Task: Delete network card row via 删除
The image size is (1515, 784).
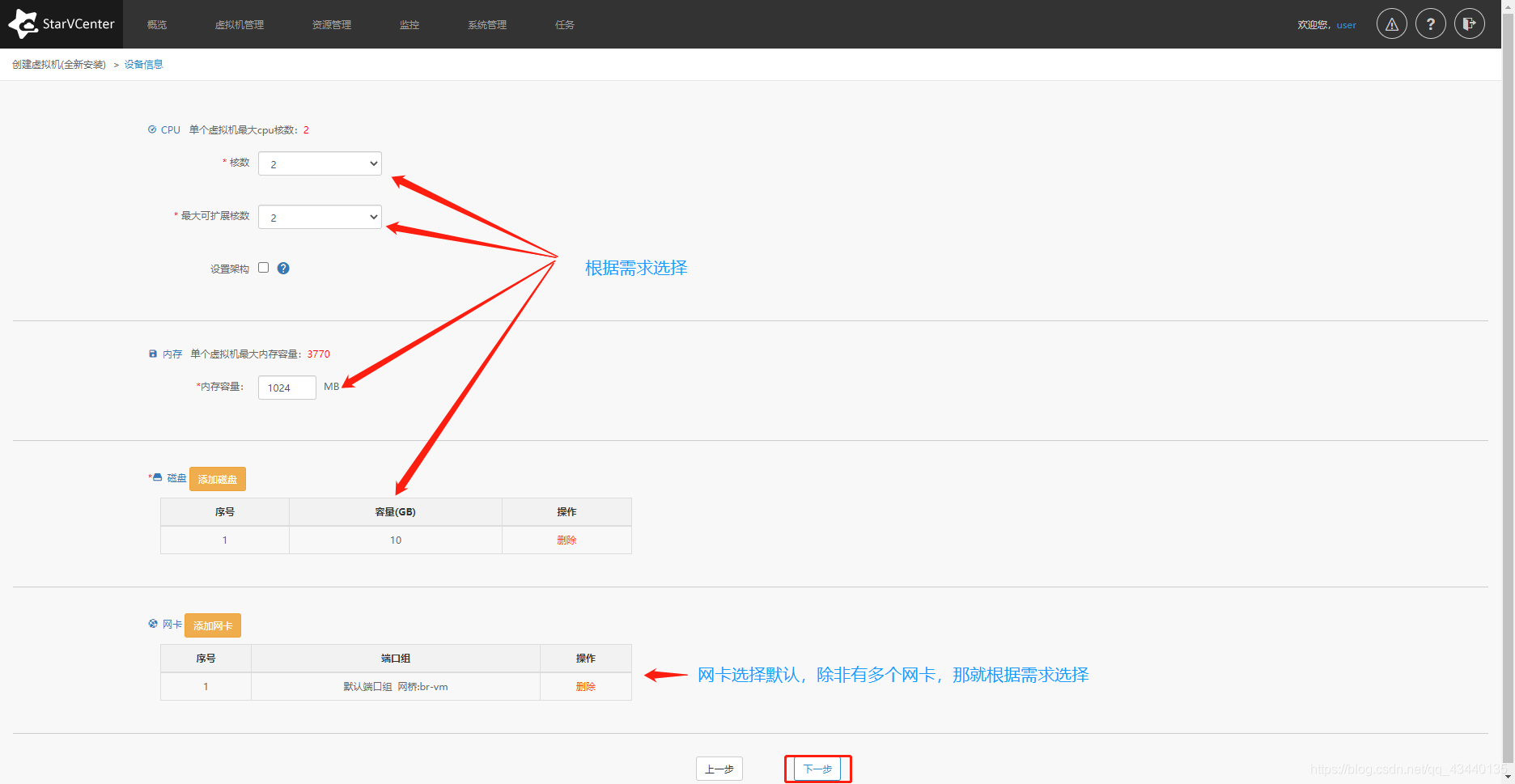Action: 586,687
